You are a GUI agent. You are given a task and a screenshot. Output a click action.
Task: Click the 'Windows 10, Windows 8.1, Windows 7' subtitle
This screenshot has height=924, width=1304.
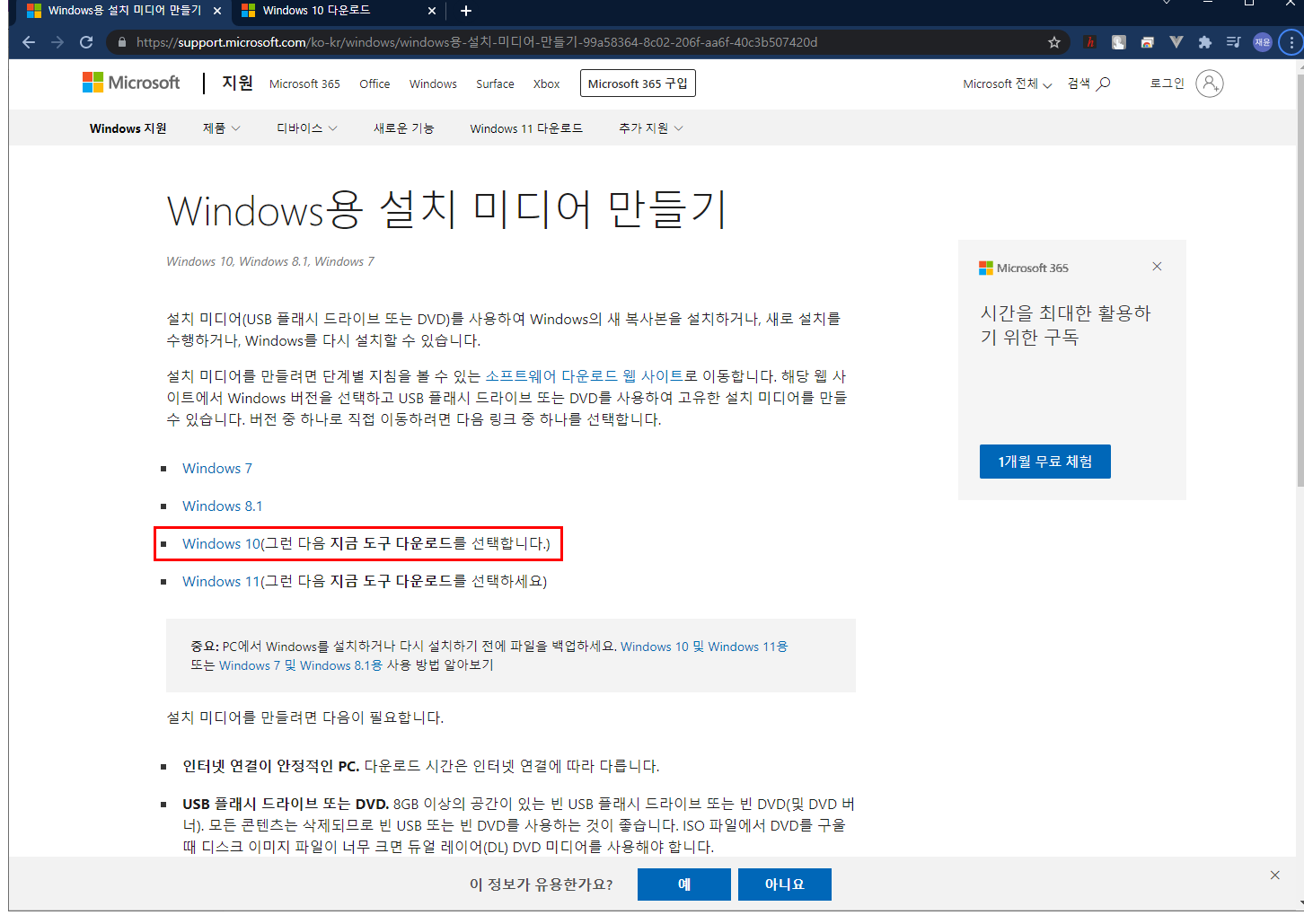(270, 261)
